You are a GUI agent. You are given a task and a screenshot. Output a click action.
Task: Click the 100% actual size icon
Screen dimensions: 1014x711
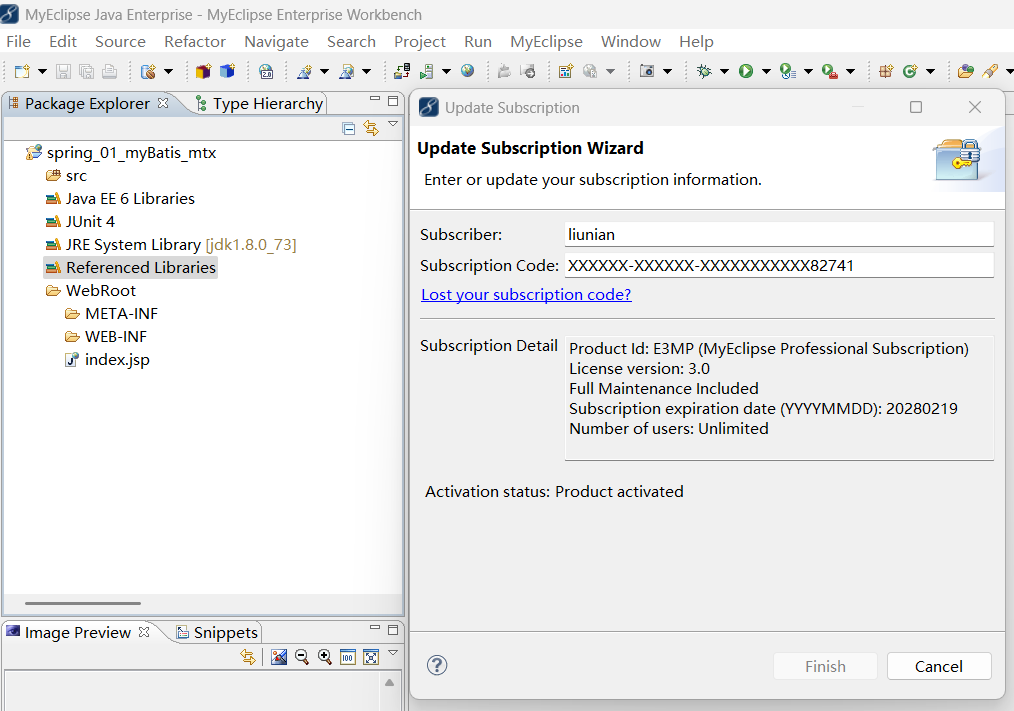click(348, 657)
